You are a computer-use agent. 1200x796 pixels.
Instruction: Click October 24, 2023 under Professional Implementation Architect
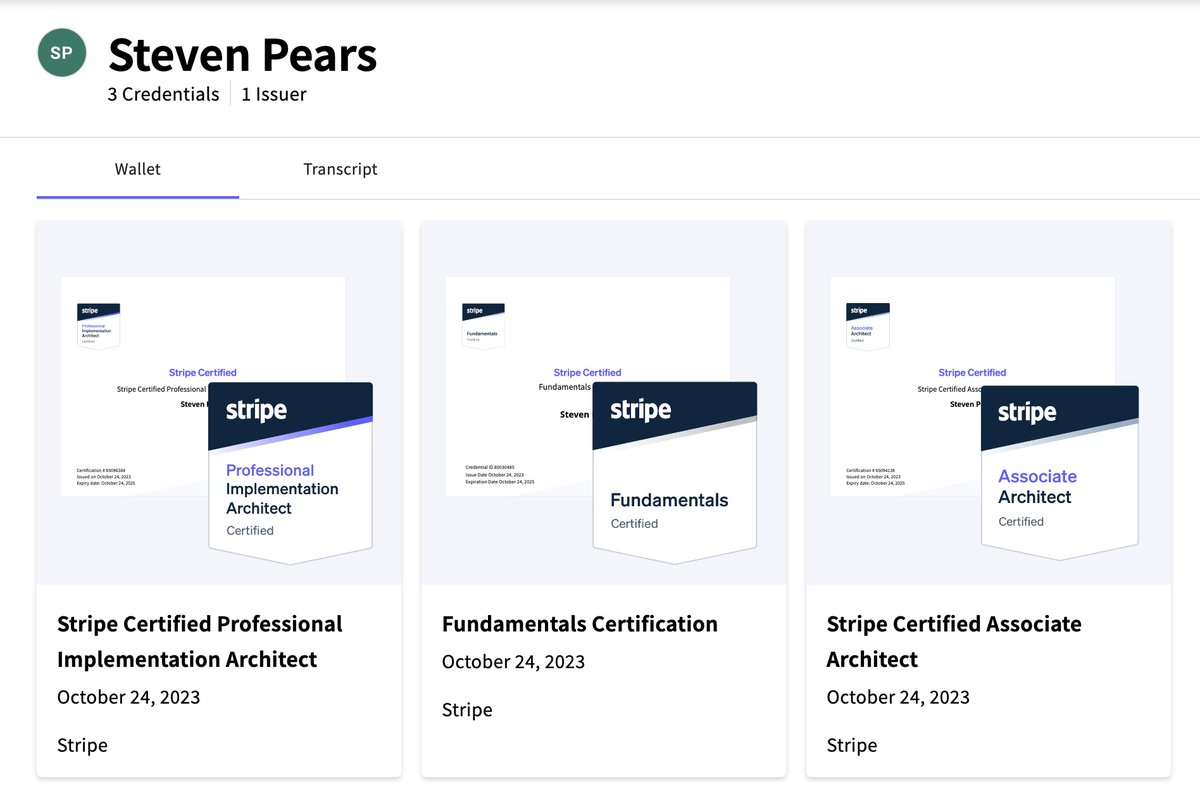point(128,697)
